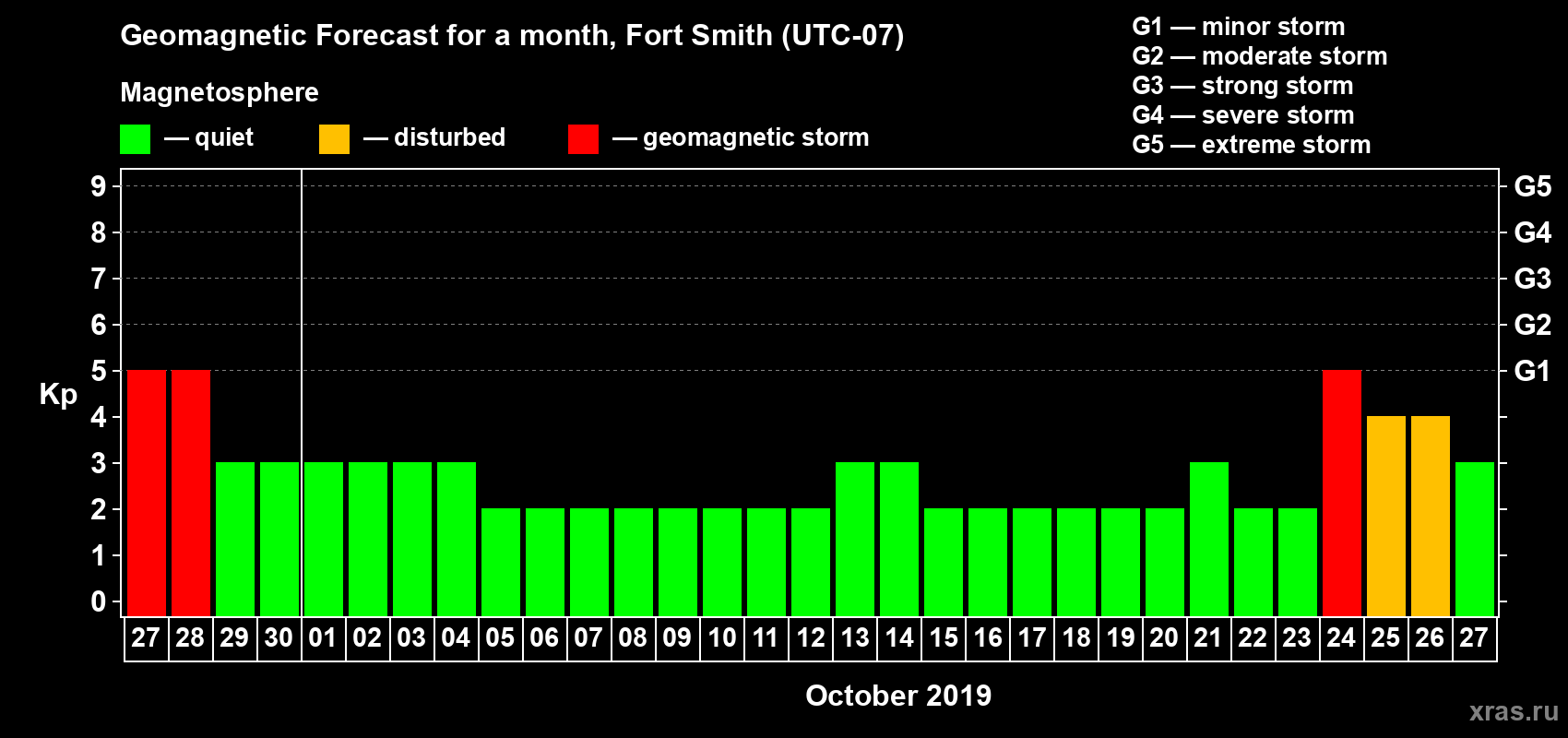Click the 'G4 — severe storm' legend line
1568x738 pixels.
(1242, 114)
